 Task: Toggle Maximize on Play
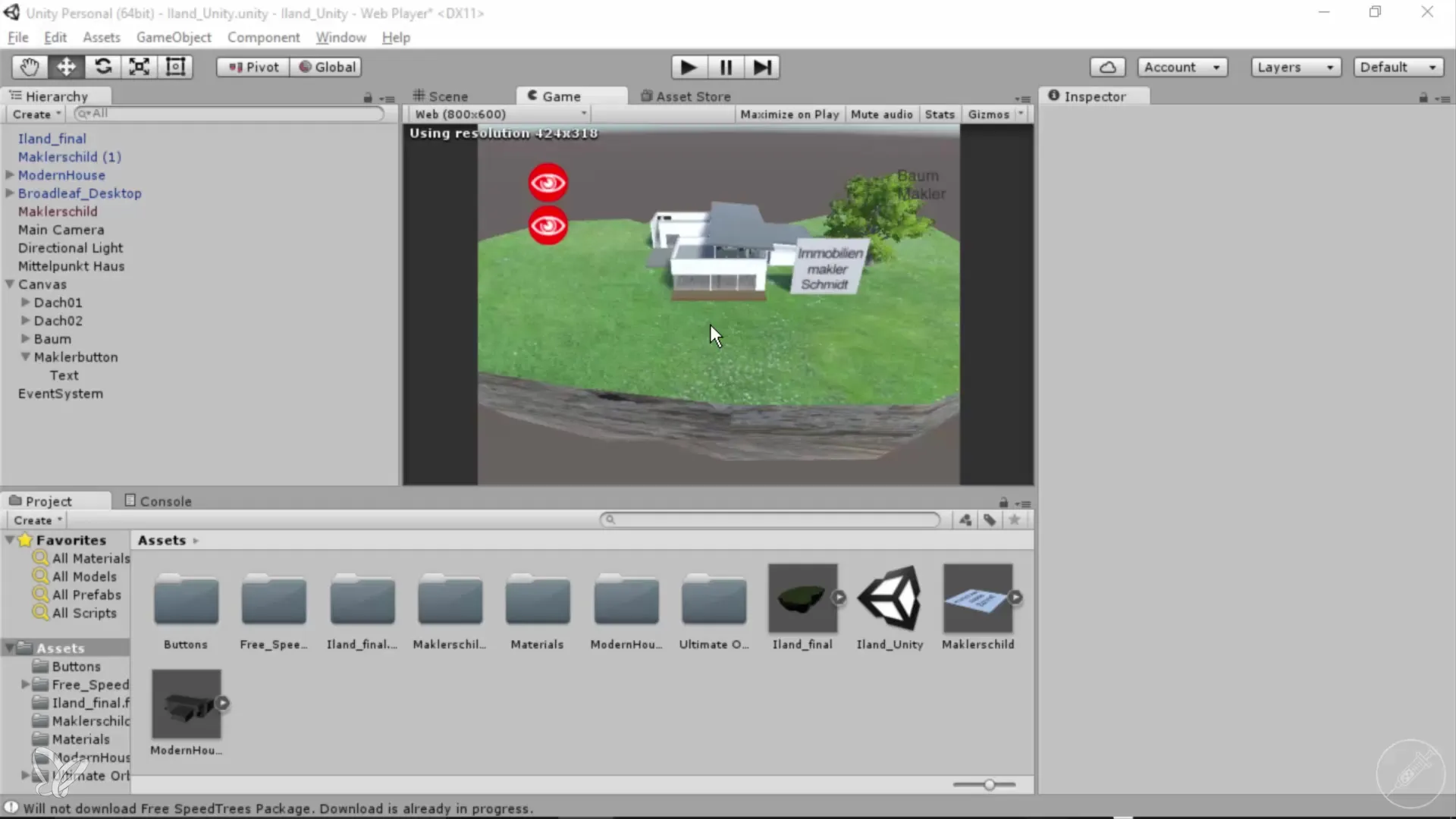pos(789,115)
